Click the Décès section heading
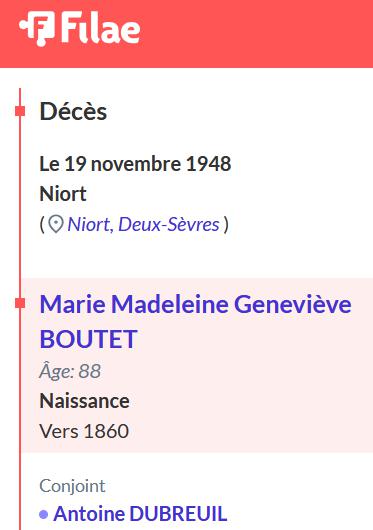This screenshot has height=530, width=373. coord(73,111)
